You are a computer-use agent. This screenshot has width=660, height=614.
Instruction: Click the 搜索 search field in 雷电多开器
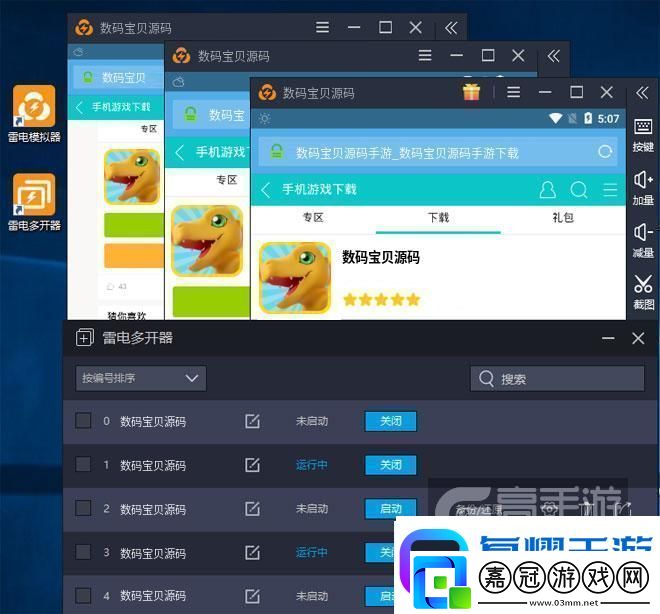coord(557,379)
